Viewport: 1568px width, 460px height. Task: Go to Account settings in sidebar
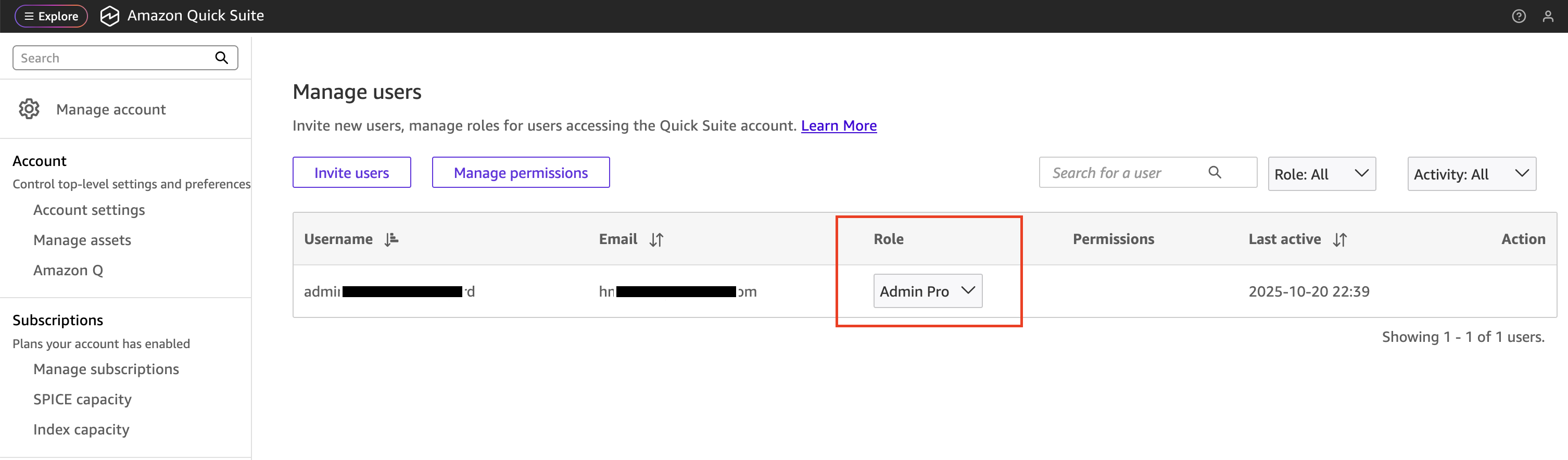click(89, 210)
